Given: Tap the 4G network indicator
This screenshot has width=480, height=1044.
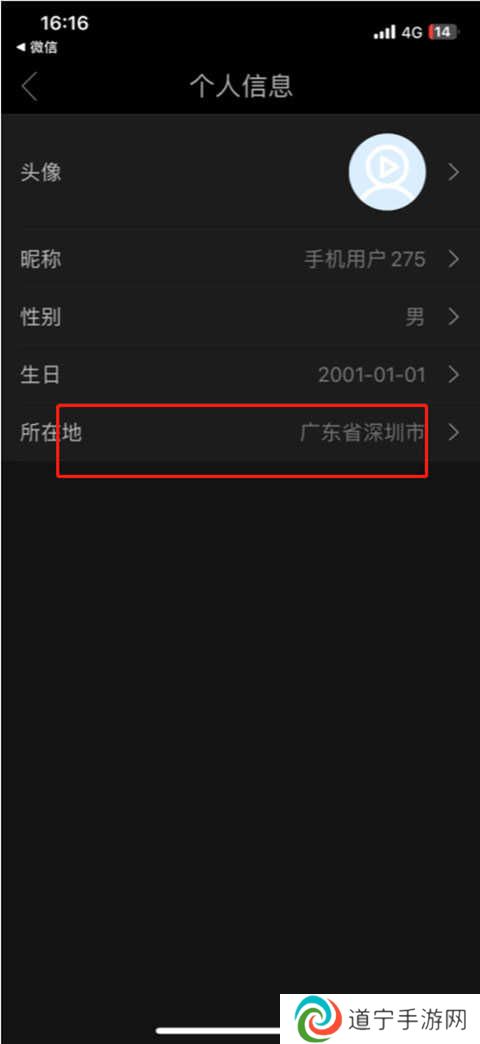Looking at the screenshot, I should 412,32.
